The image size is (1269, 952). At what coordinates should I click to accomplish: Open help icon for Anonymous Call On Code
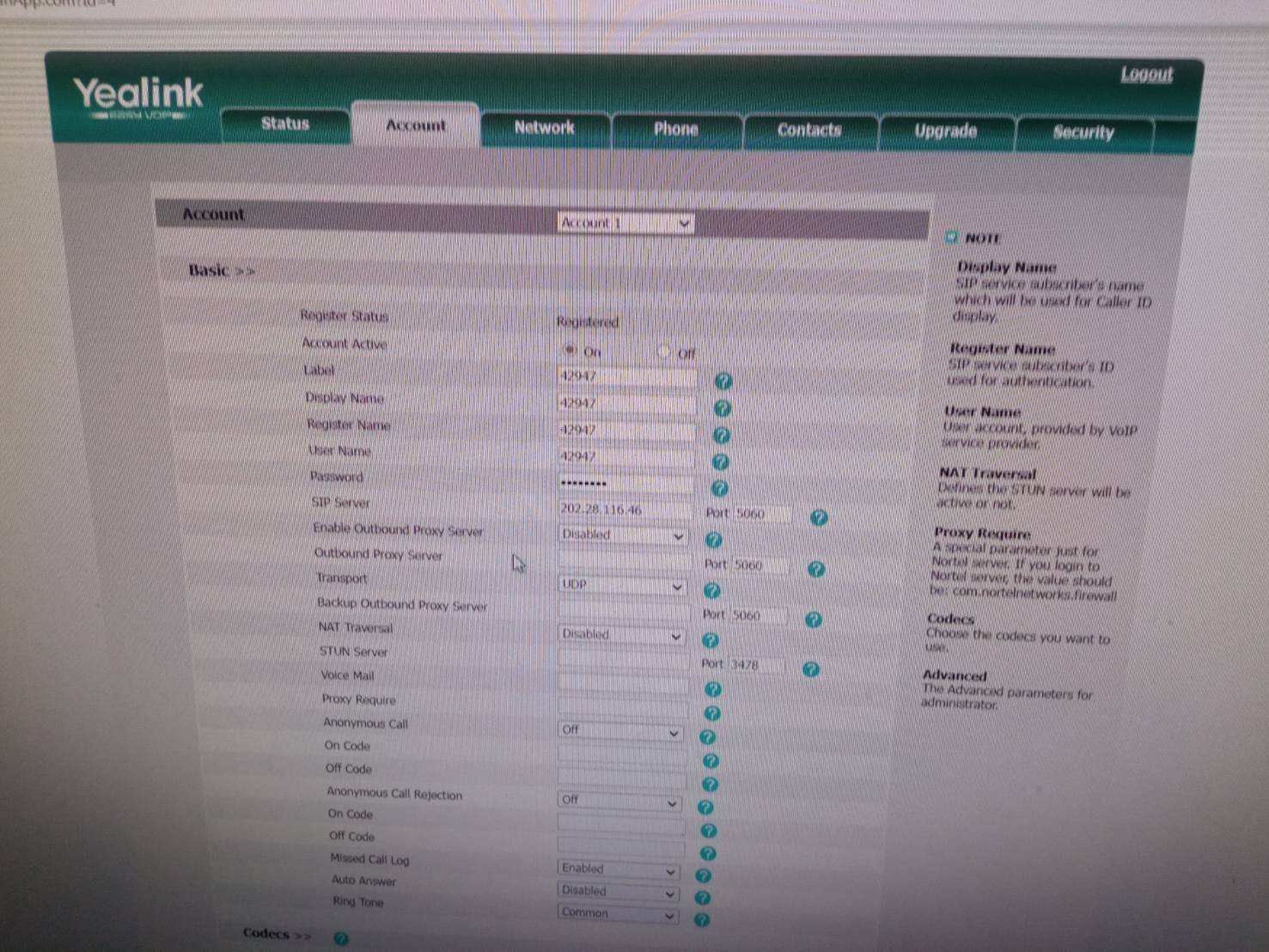[x=710, y=761]
